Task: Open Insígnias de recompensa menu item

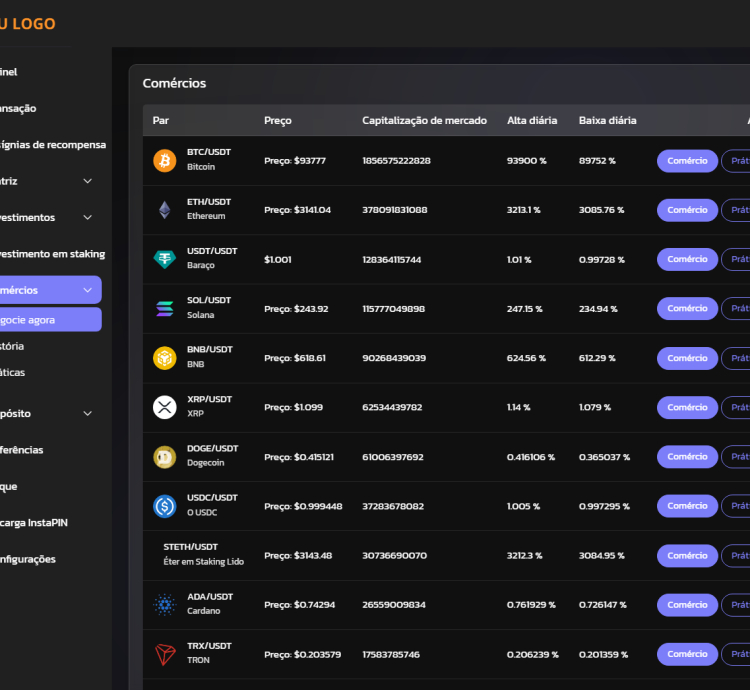Action: (x=53, y=144)
